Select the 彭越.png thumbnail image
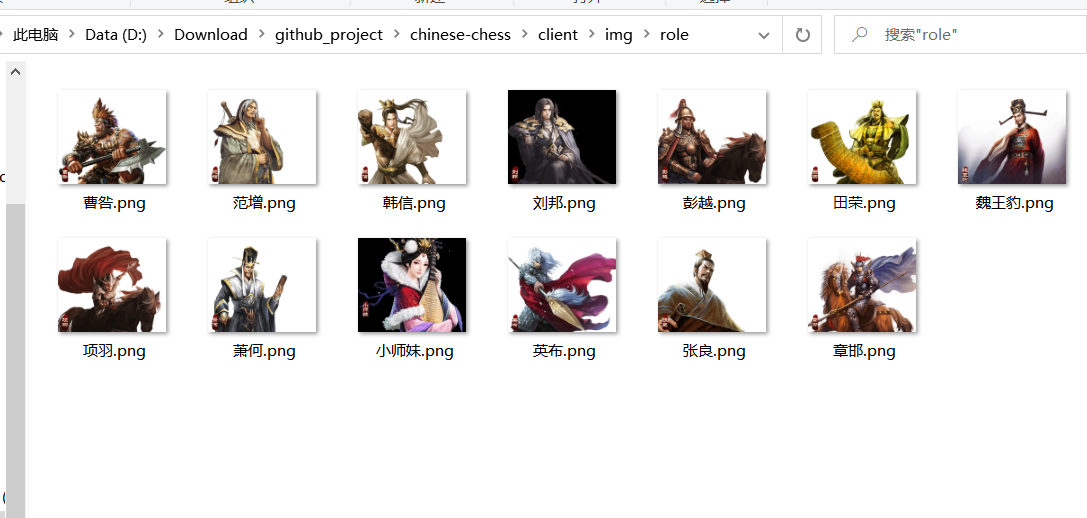The image size is (1087, 518). coord(712,137)
